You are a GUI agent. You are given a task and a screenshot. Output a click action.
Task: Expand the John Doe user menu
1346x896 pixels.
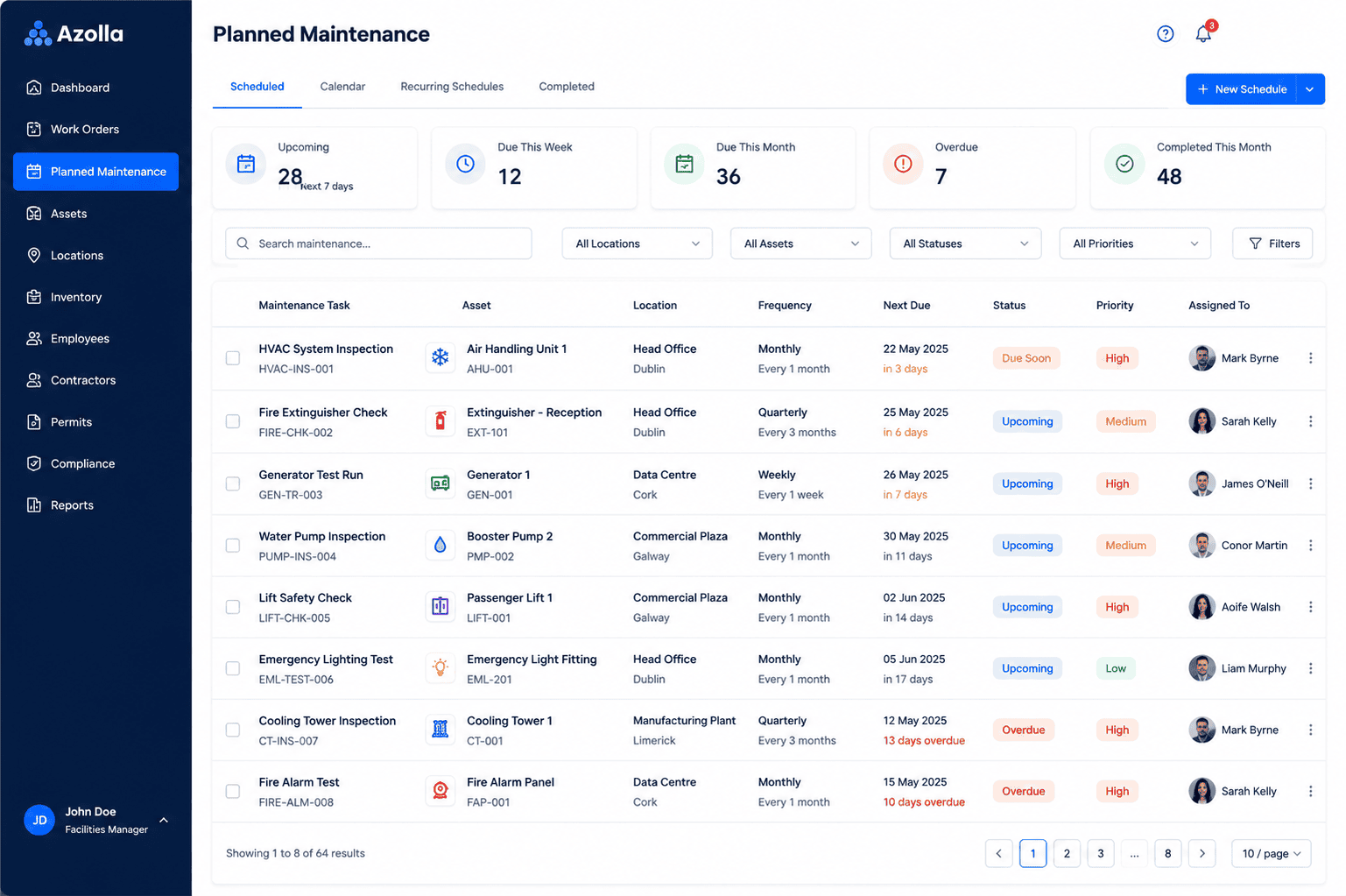tap(164, 821)
